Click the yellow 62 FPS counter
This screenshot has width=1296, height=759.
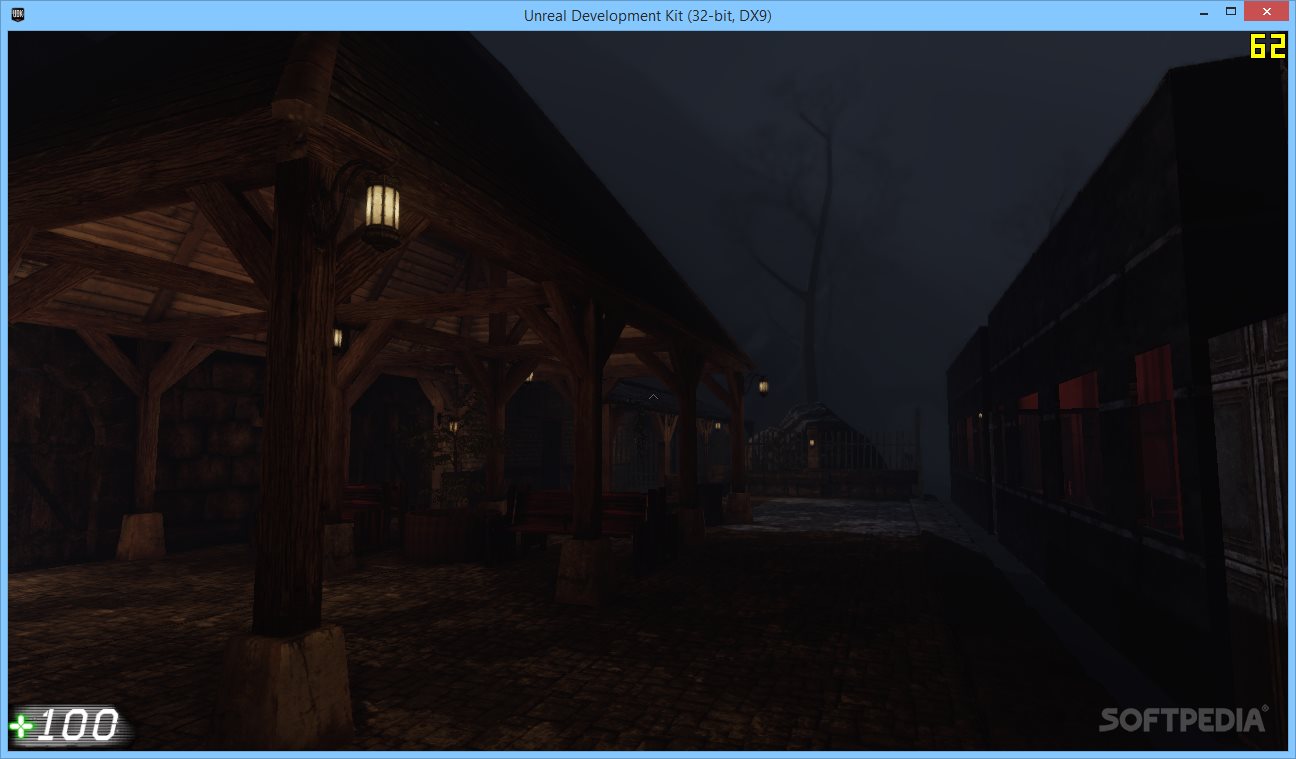[x=1267, y=47]
